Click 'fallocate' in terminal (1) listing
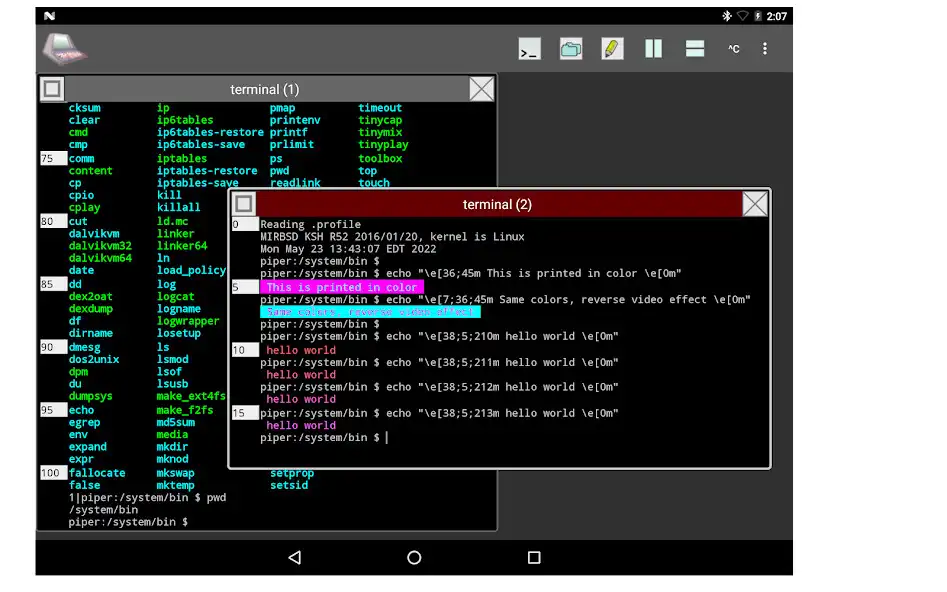Image resolution: width=947 pixels, height=592 pixels. [97, 472]
